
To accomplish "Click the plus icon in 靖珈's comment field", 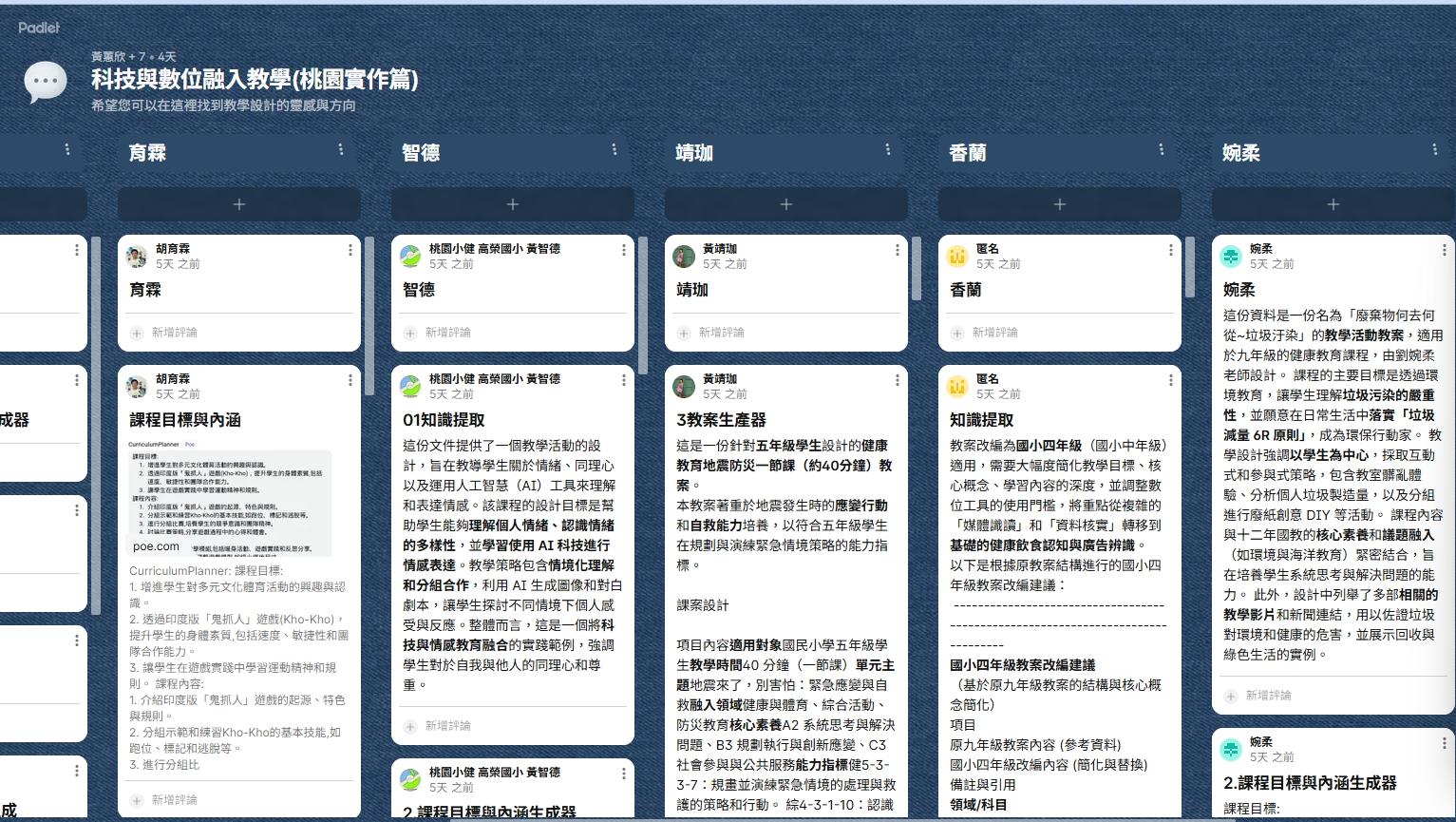I will (x=682, y=332).
